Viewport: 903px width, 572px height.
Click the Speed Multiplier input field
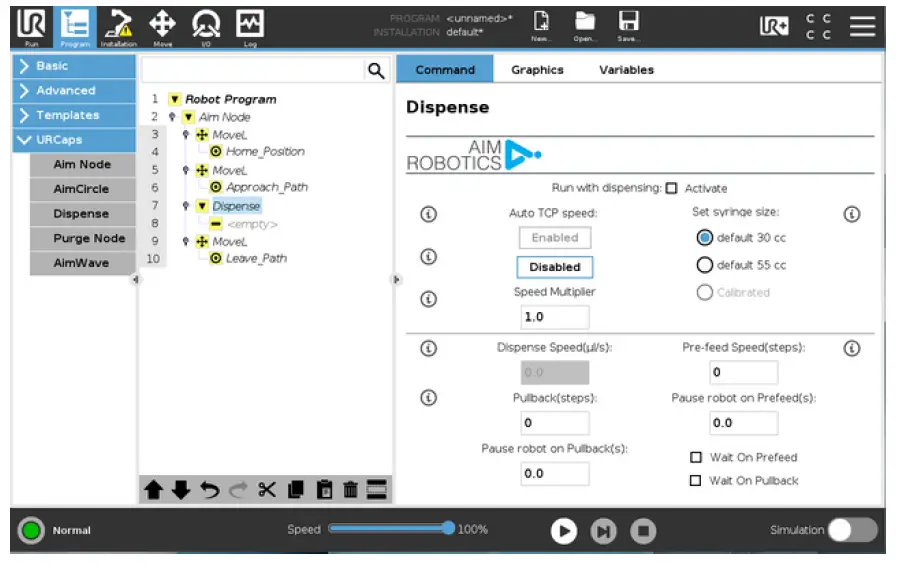(555, 317)
